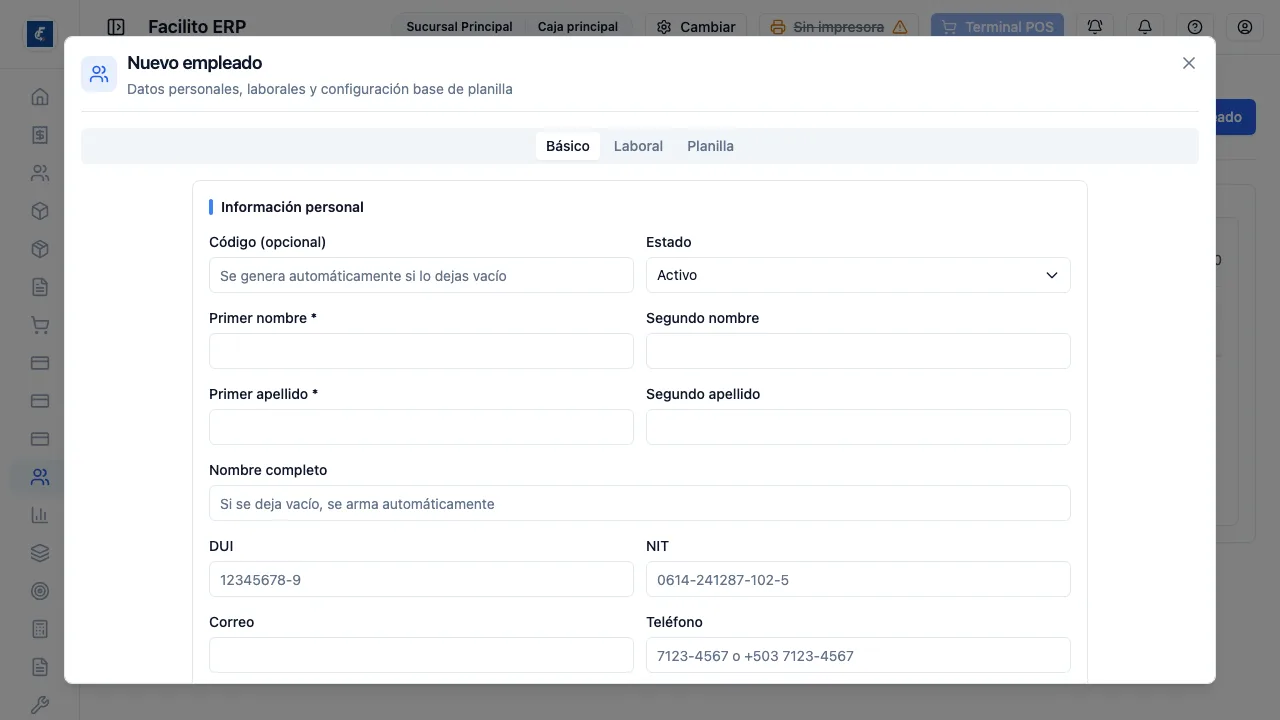Open the Home icon in the sidebar
This screenshot has height=720, width=1280.
coord(40,97)
